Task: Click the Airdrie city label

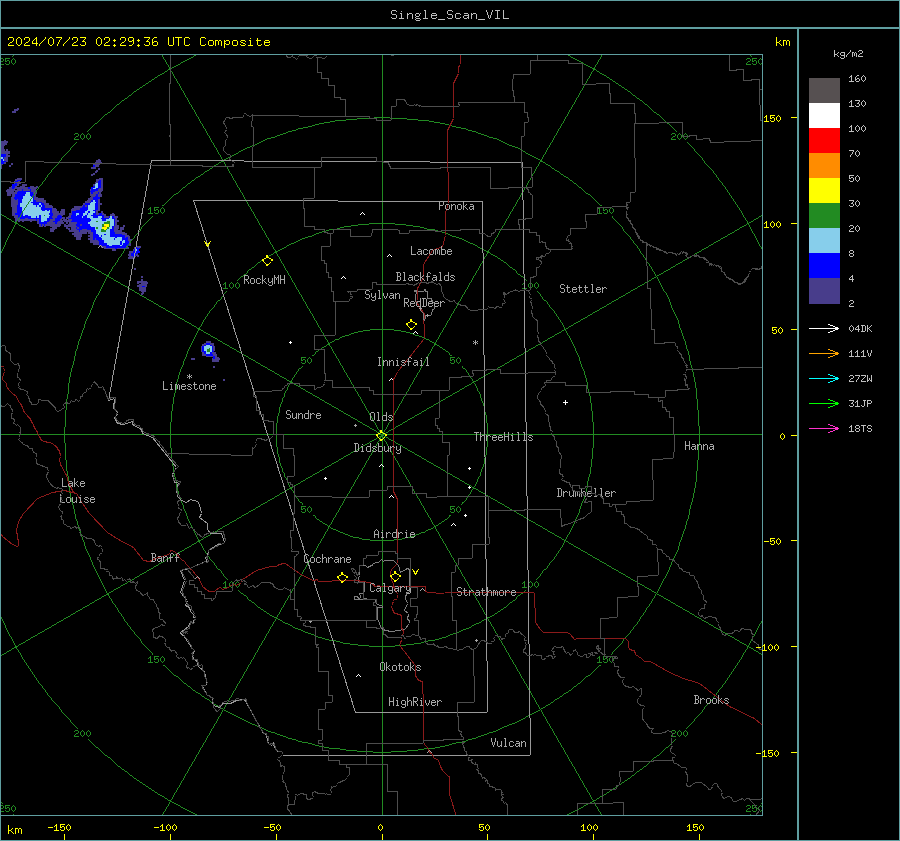Action: point(394,534)
